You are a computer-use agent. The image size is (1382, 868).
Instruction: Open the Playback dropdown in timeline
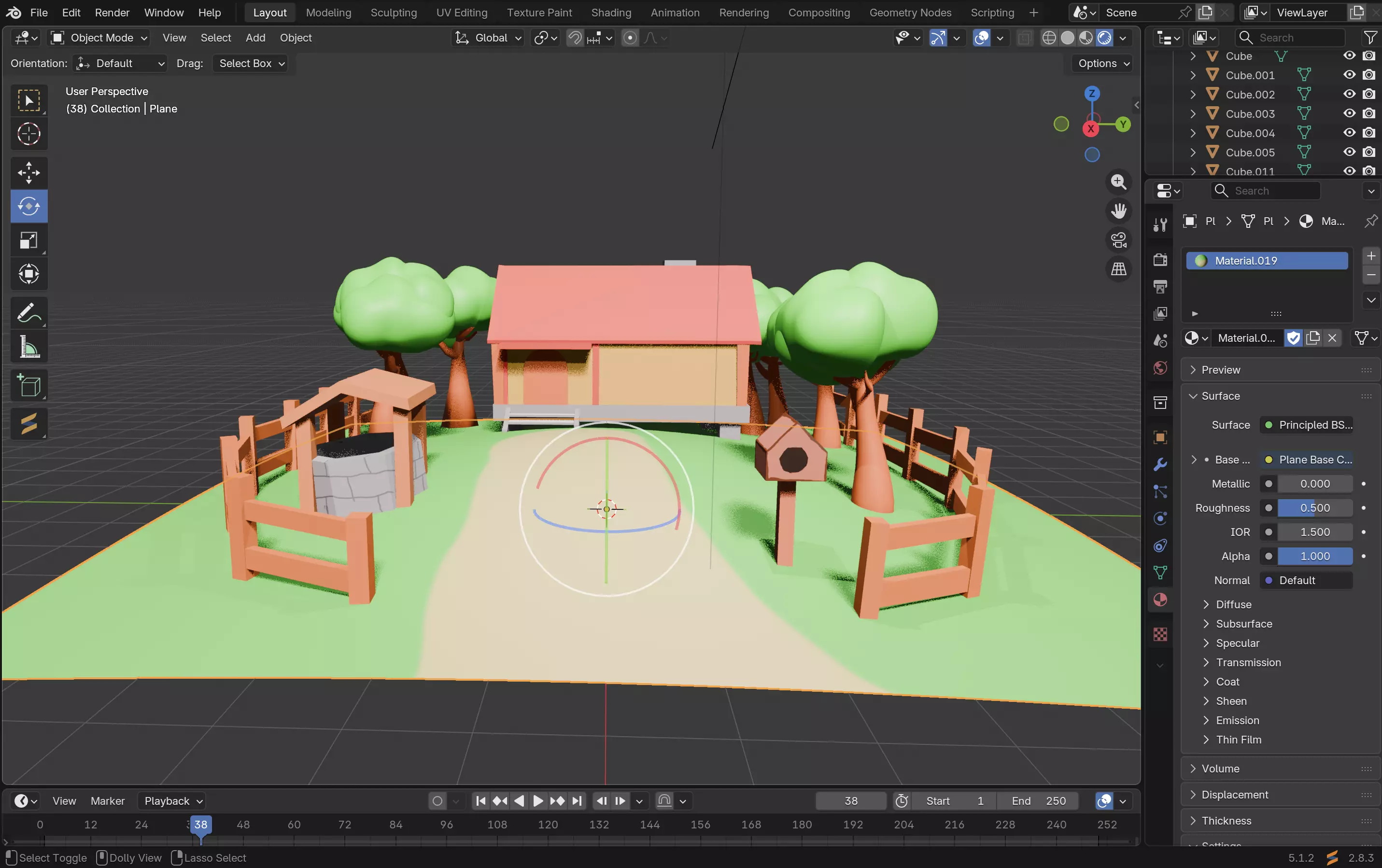click(x=171, y=801)
